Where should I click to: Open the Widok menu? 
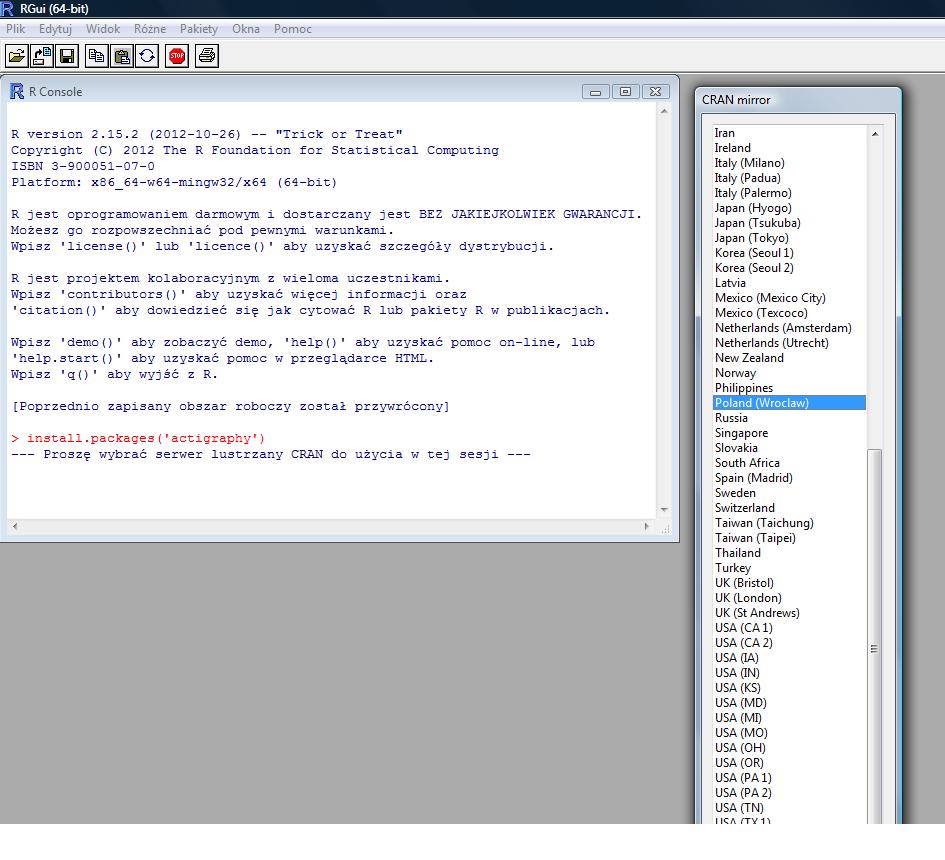pyautogui.click(x=102, y=29)
